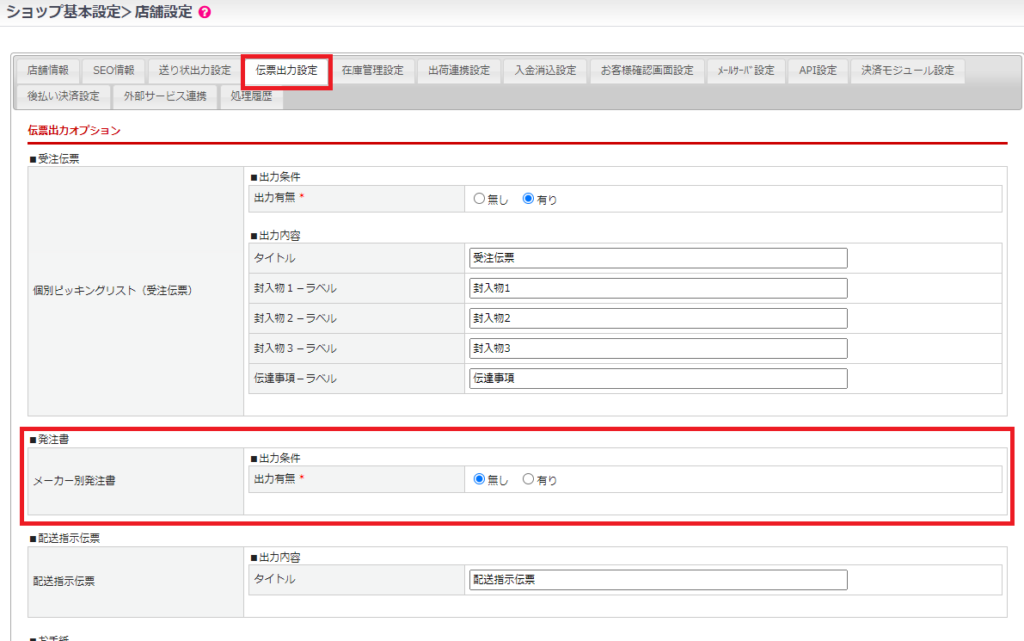Go to the 送り状出力設定 tab
Viewport: 1024px width, 641px height.
click(194, 71)
